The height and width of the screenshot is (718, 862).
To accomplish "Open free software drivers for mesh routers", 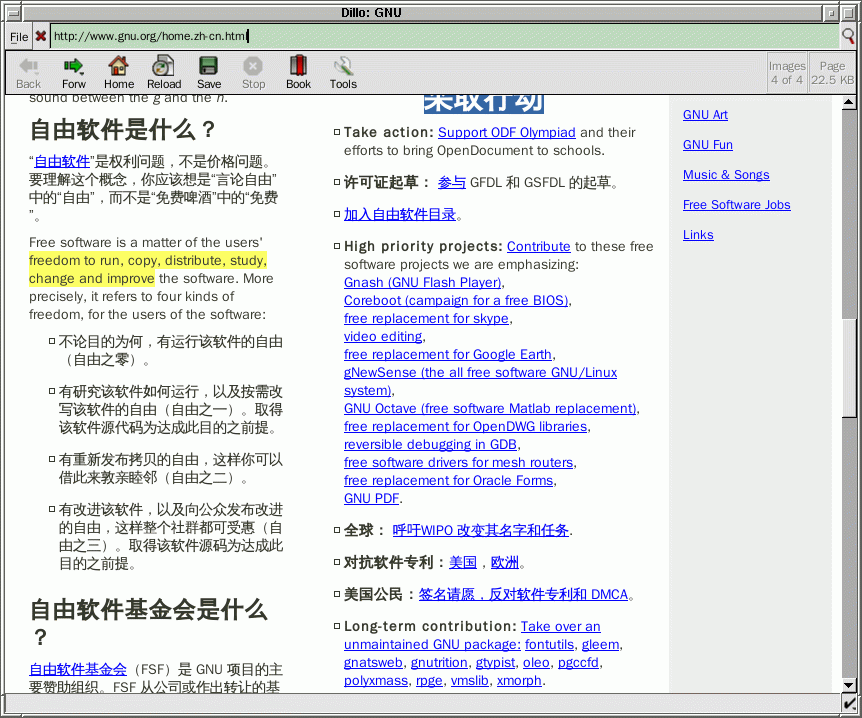I will [x=458, y=463].
